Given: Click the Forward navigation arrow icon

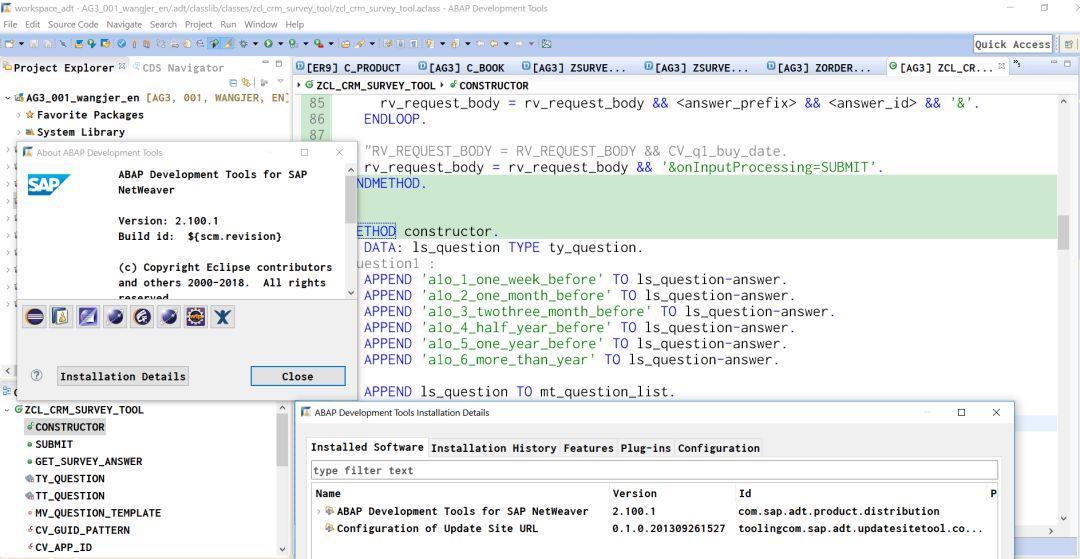Looking at the screenshot, I should click(519, 43).
